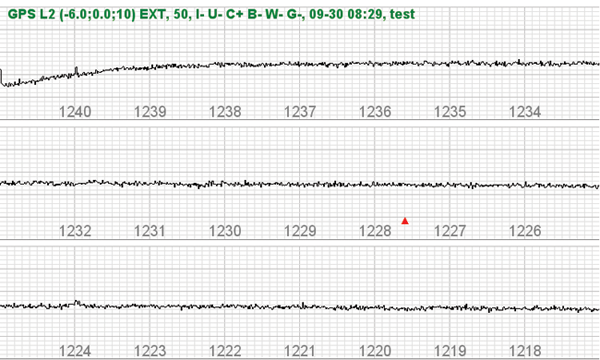Click time label 1229

point(300,231)
